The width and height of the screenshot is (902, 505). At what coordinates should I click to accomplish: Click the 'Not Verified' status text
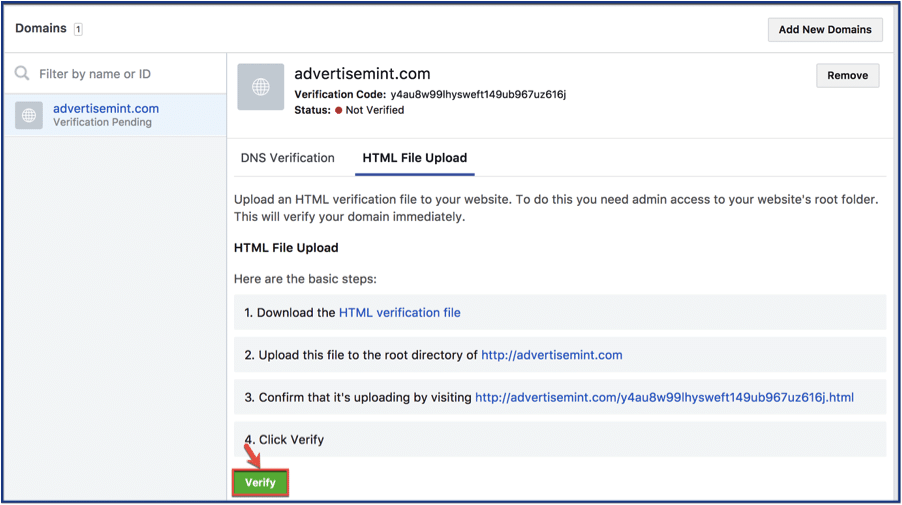point(375,110)
